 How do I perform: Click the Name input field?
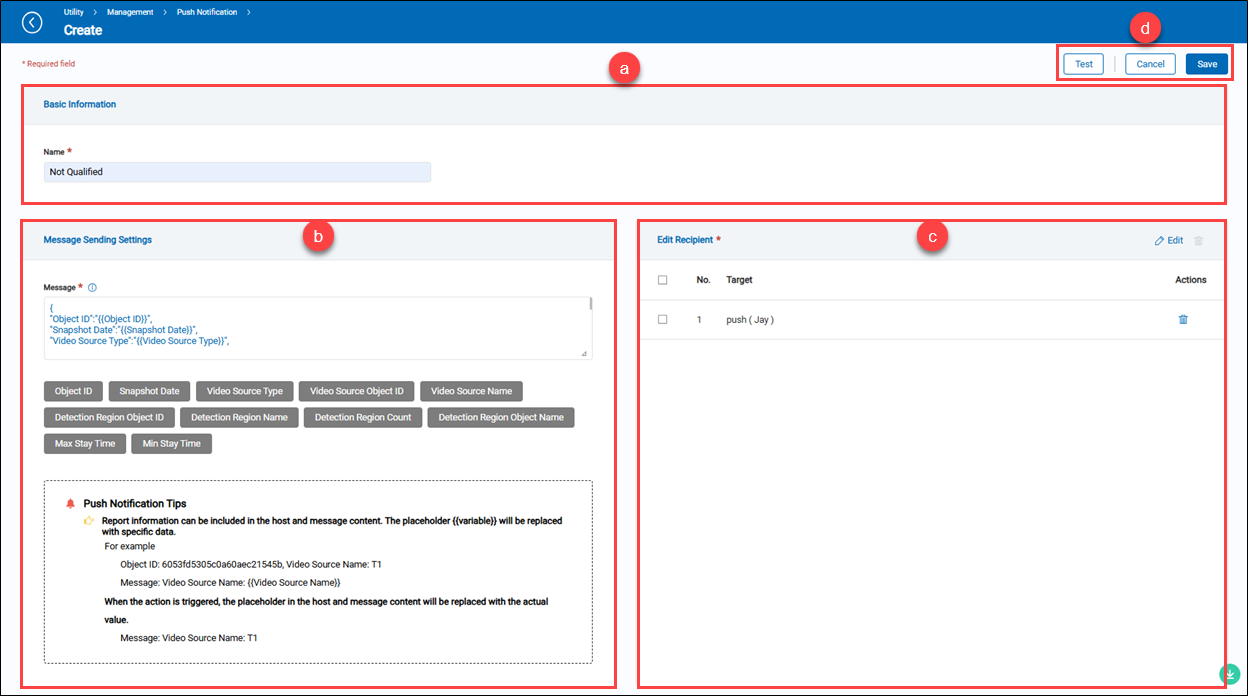[238, 172]
